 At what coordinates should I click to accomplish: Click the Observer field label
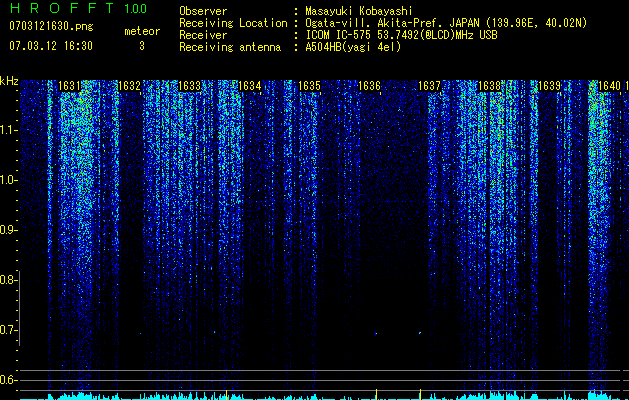[203, 11]
